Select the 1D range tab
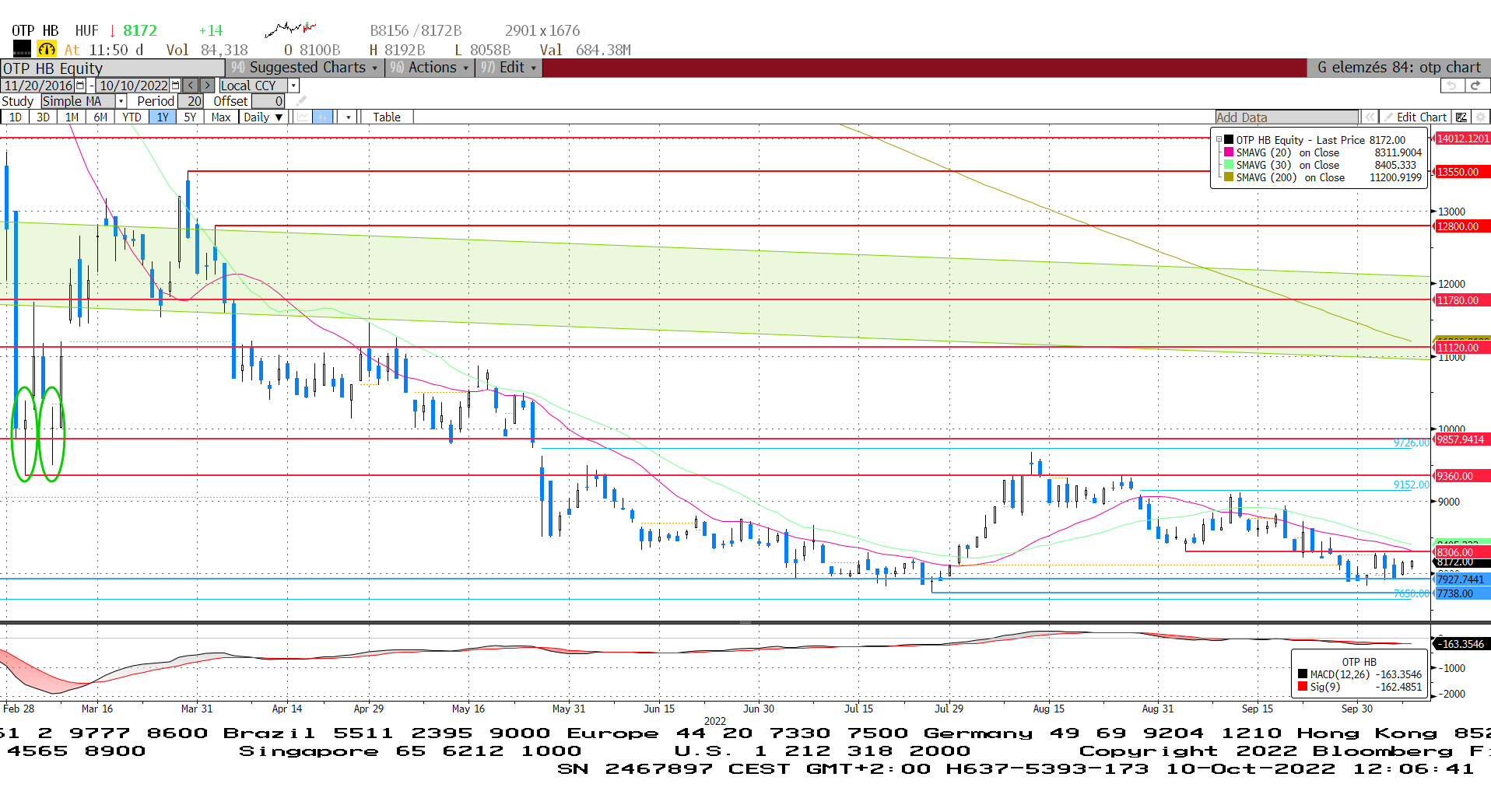The width and height of the screenshot is (1491, 812). tap(15, 117)
